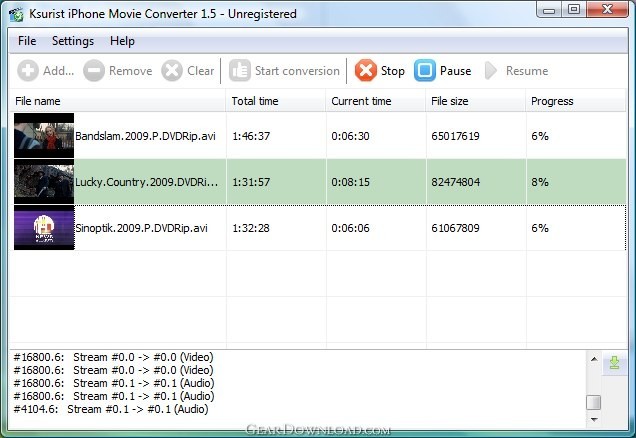Click the Remove minus icon
636x438 pixels.
coord(94,71)
